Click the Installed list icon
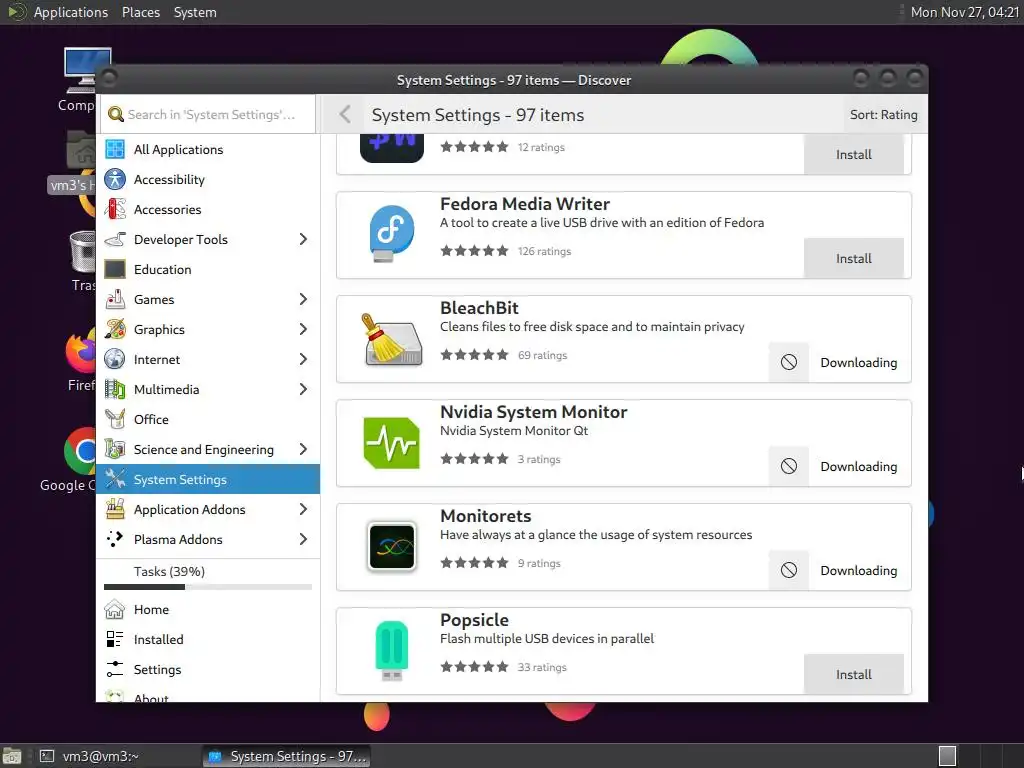 (x=114, y=639)
